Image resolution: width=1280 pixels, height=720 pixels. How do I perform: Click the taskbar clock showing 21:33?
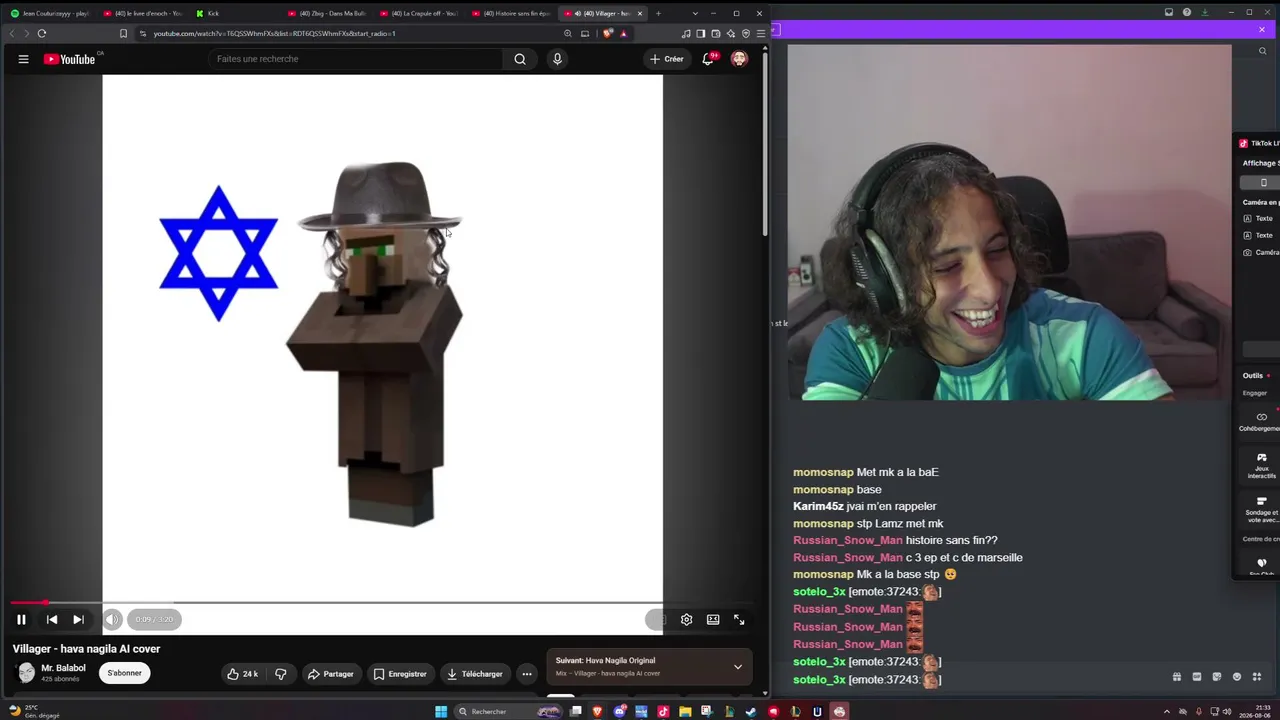(x=1257, y=711)
